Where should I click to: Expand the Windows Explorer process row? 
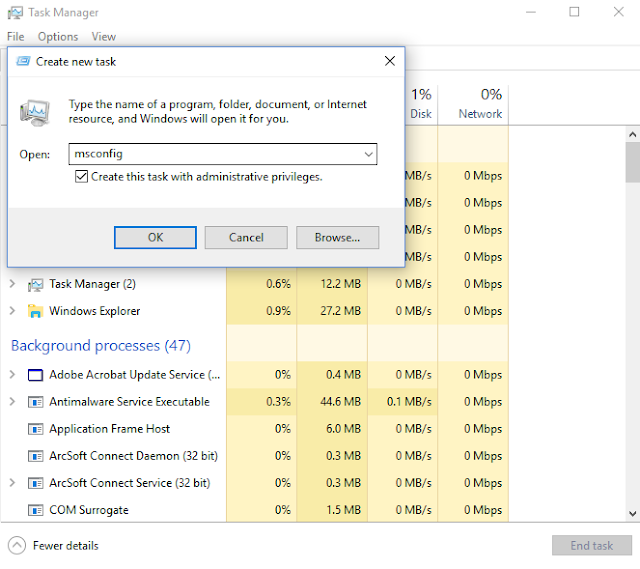tap(13, 311)
